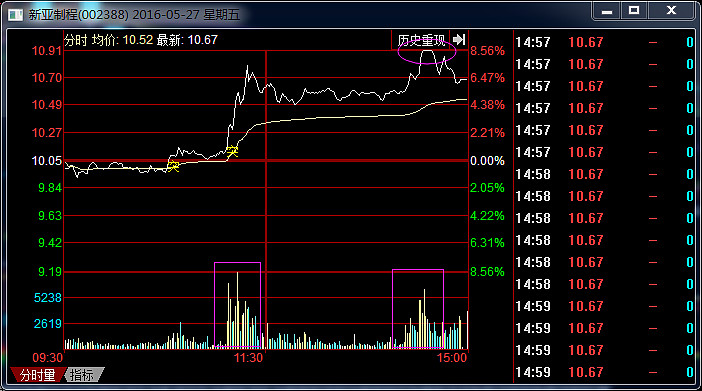Click the 8.56% label at chart top
702x391 pixels.
(487, 51)
